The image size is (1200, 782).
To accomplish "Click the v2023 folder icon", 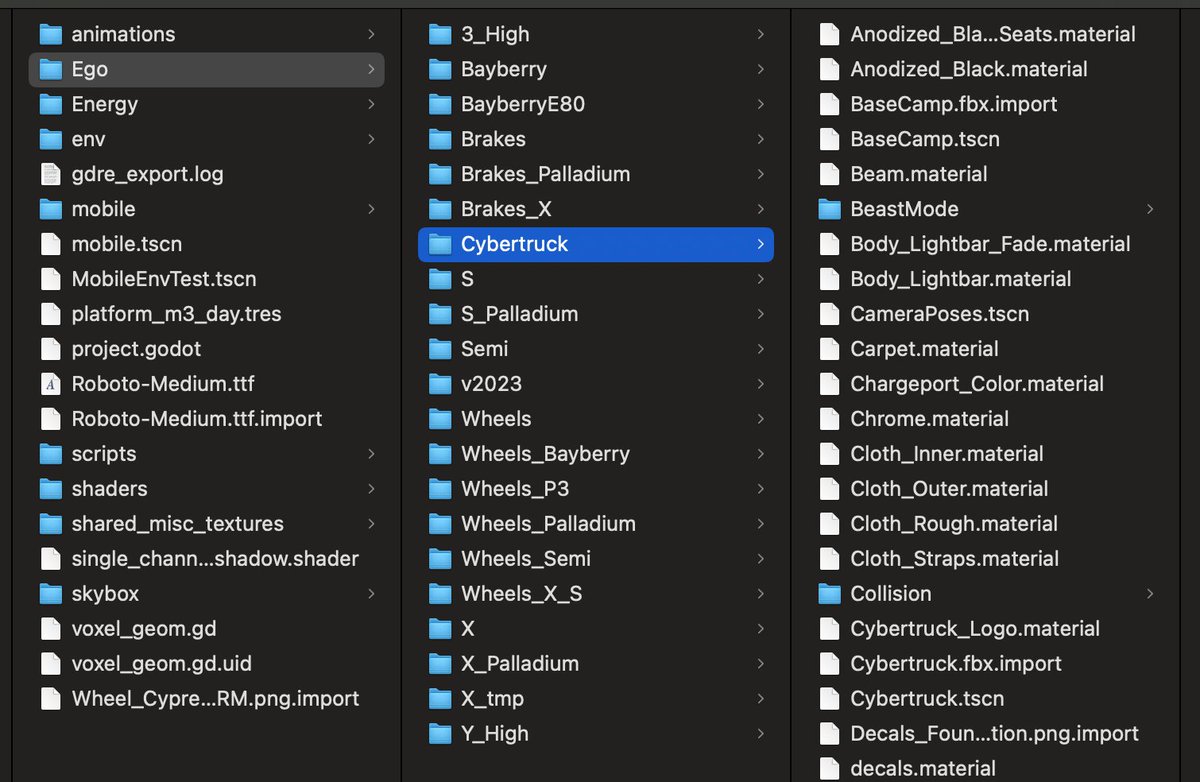I will 440,384.
